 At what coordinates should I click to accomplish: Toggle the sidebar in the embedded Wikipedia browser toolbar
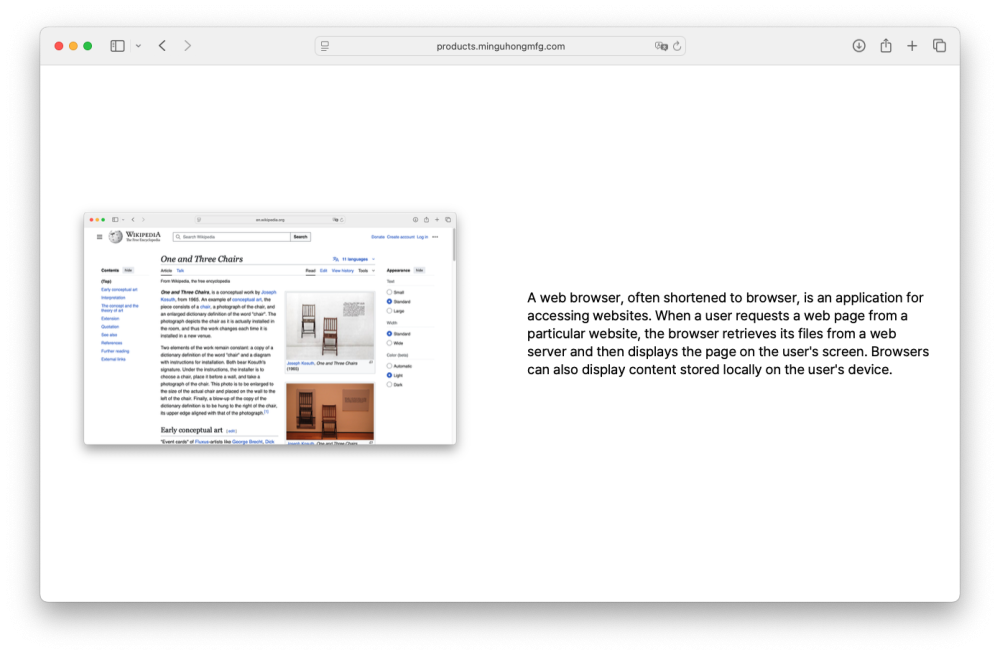115,219
